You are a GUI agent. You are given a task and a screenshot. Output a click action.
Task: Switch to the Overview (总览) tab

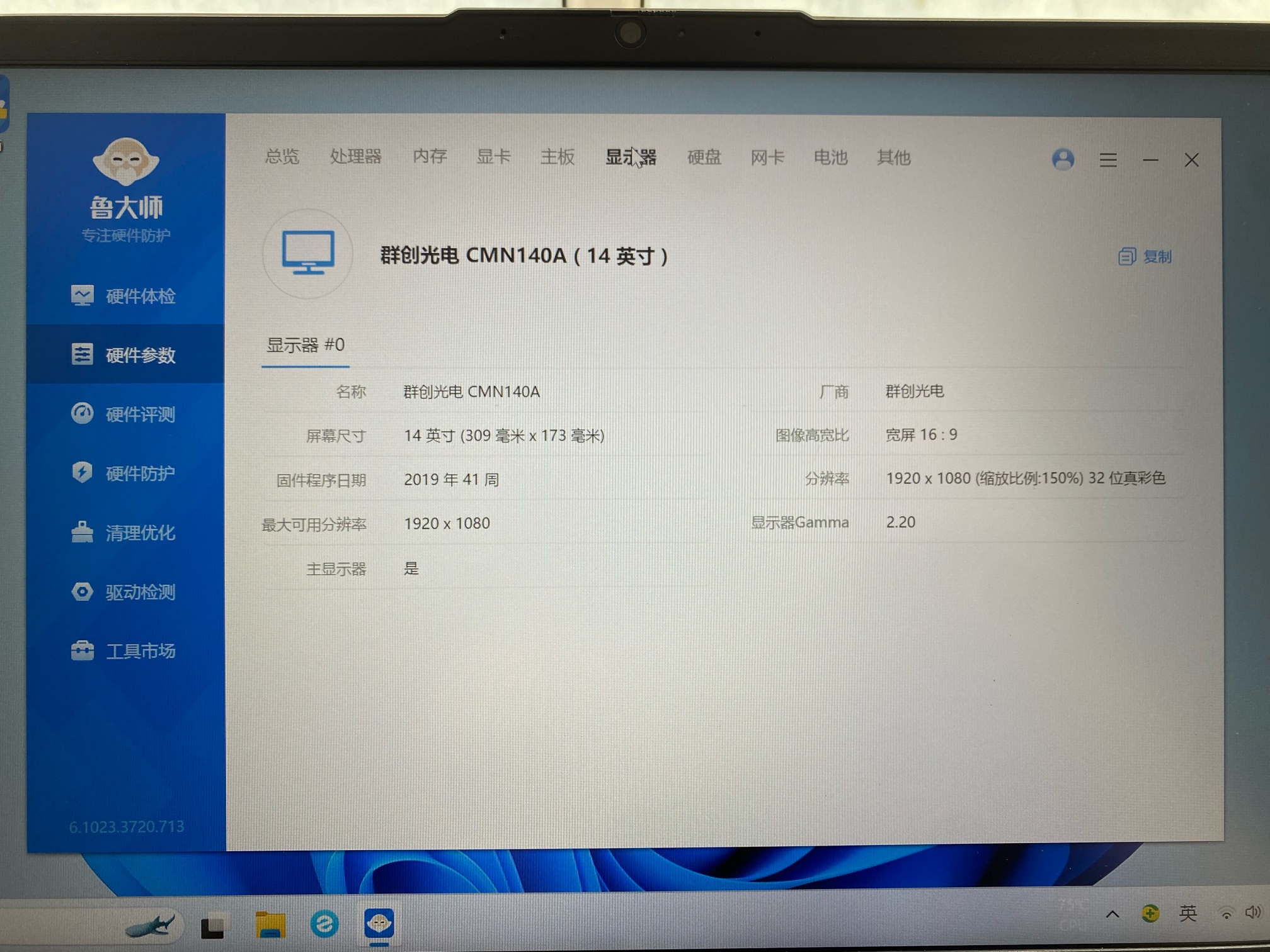click(x=282, y=156)
